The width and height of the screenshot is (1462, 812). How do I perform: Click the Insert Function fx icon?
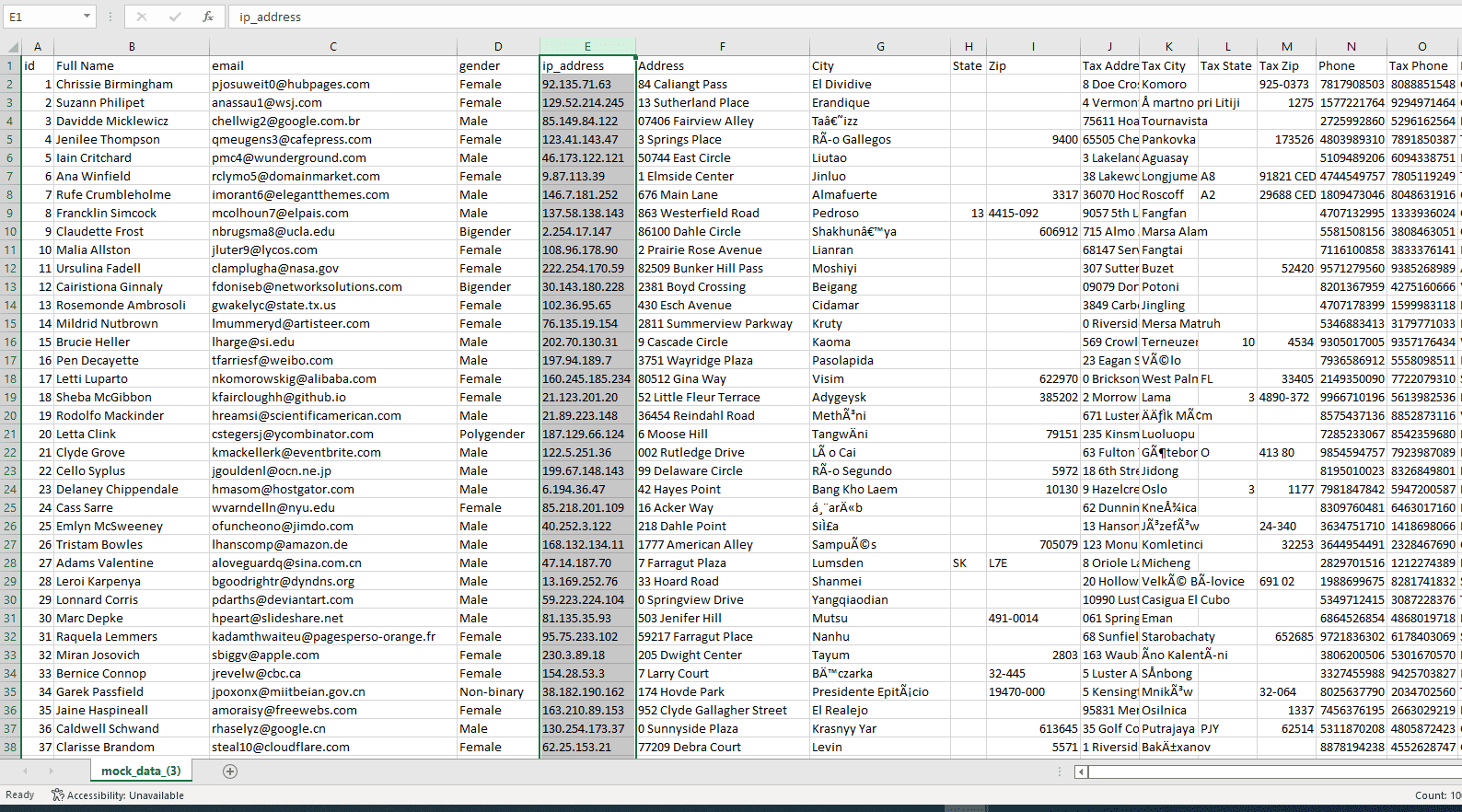coord(208,17)
